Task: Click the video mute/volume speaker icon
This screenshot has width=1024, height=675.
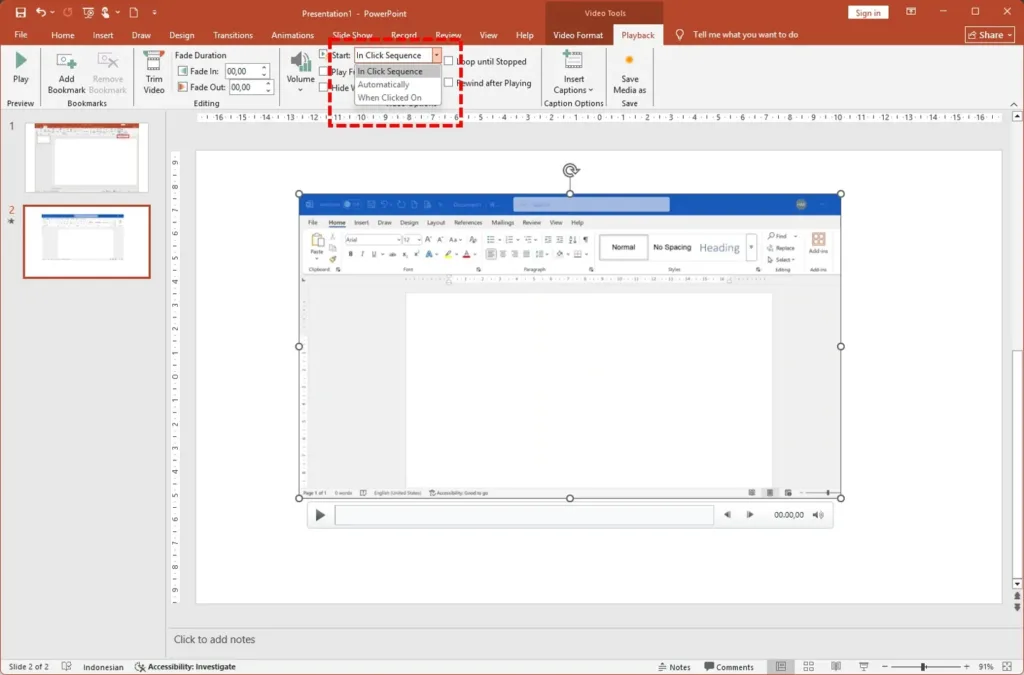Action: 818,515
